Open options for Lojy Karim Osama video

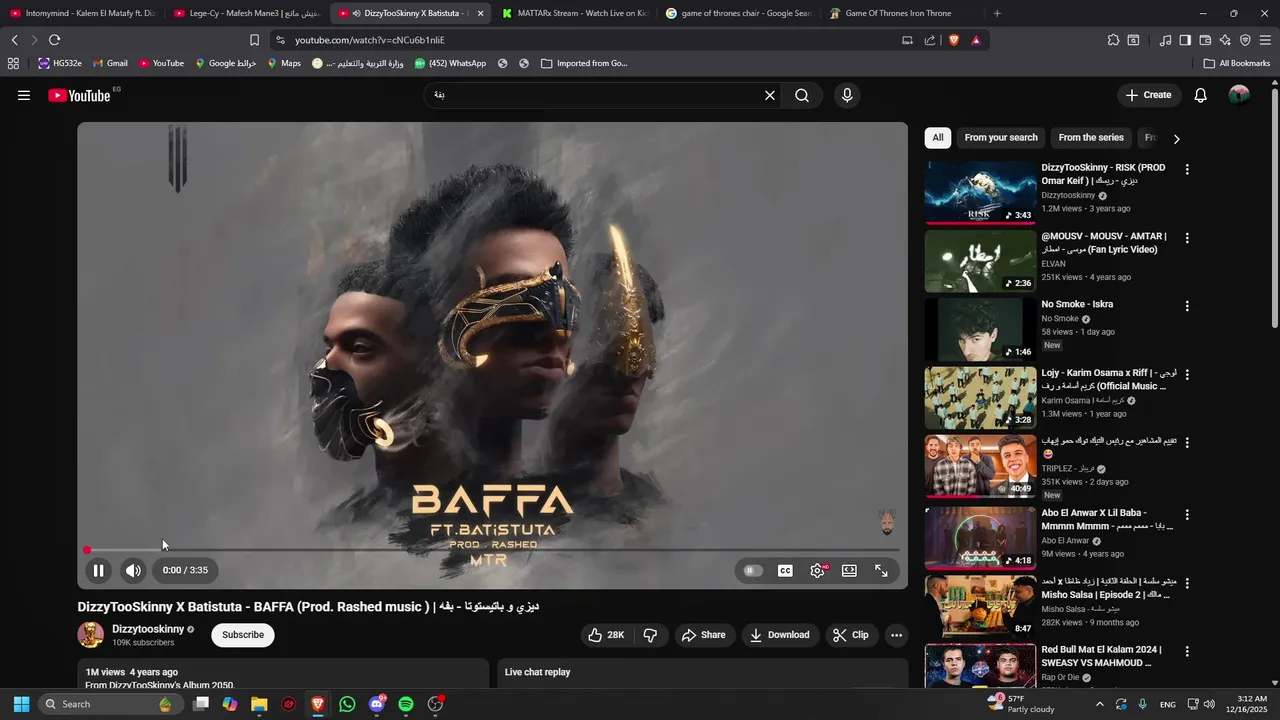click(1187, 374)
